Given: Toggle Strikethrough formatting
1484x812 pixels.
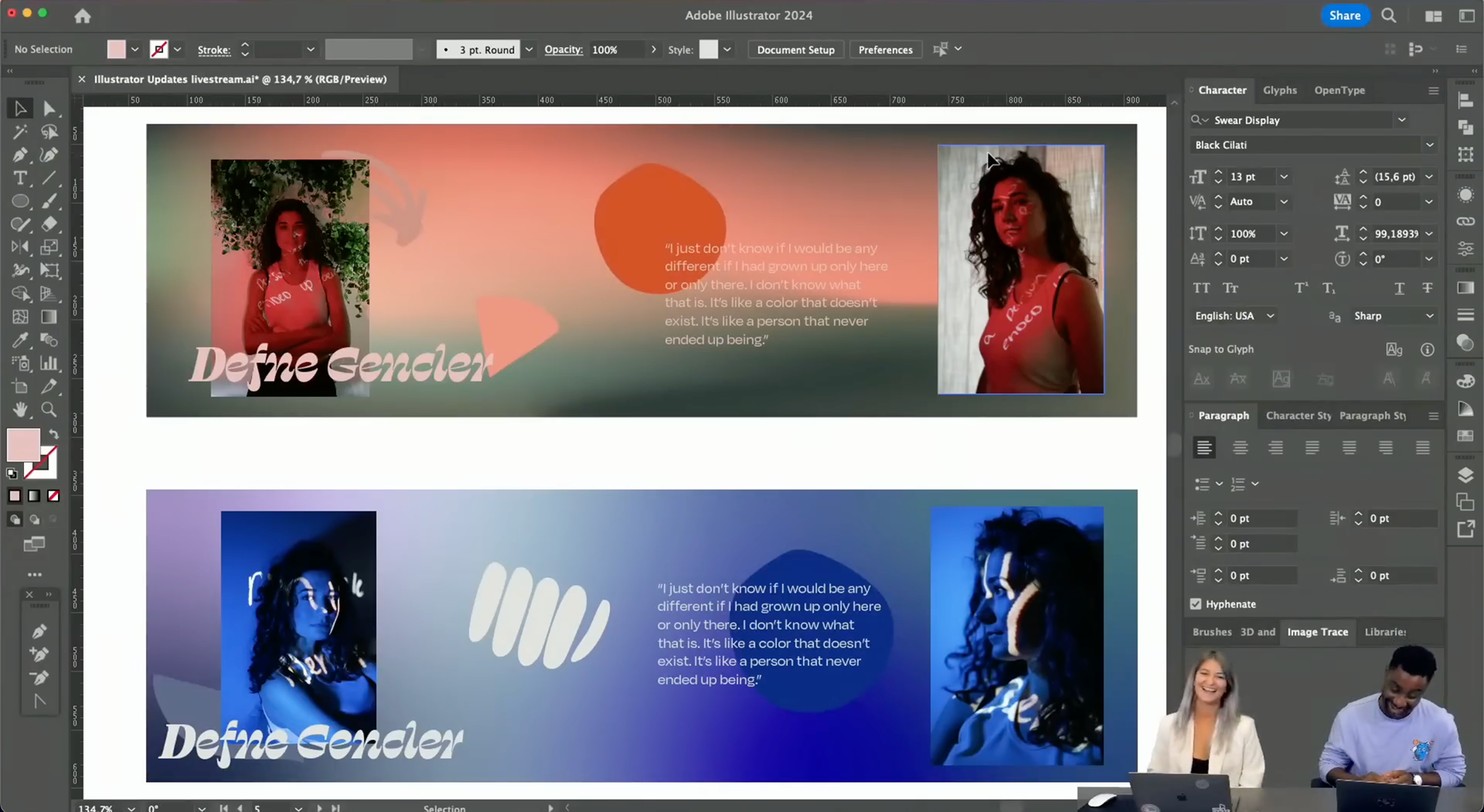Looking at the screenshot, I should tap(1427, 288).
